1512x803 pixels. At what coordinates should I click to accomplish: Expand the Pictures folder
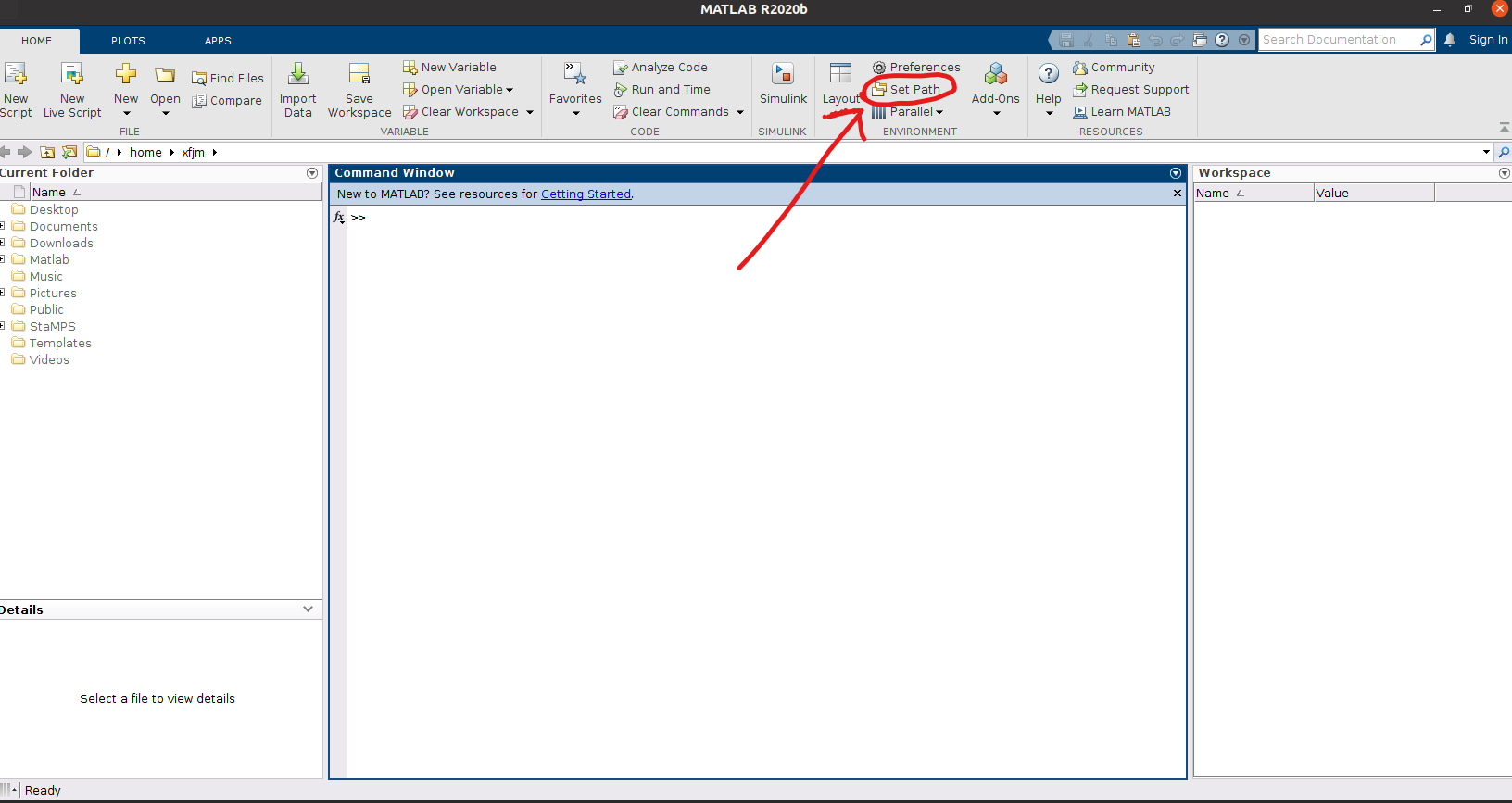click(3, 293)
